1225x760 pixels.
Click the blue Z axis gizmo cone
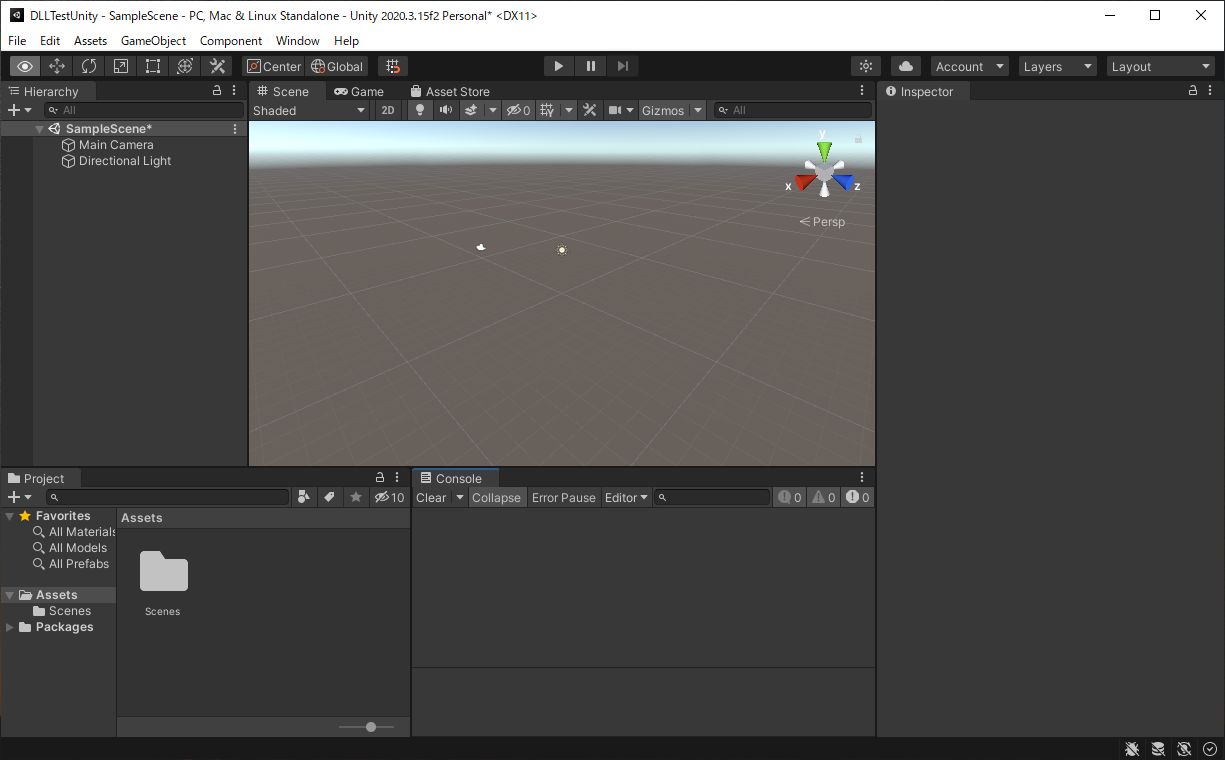(x=843, y=183)
